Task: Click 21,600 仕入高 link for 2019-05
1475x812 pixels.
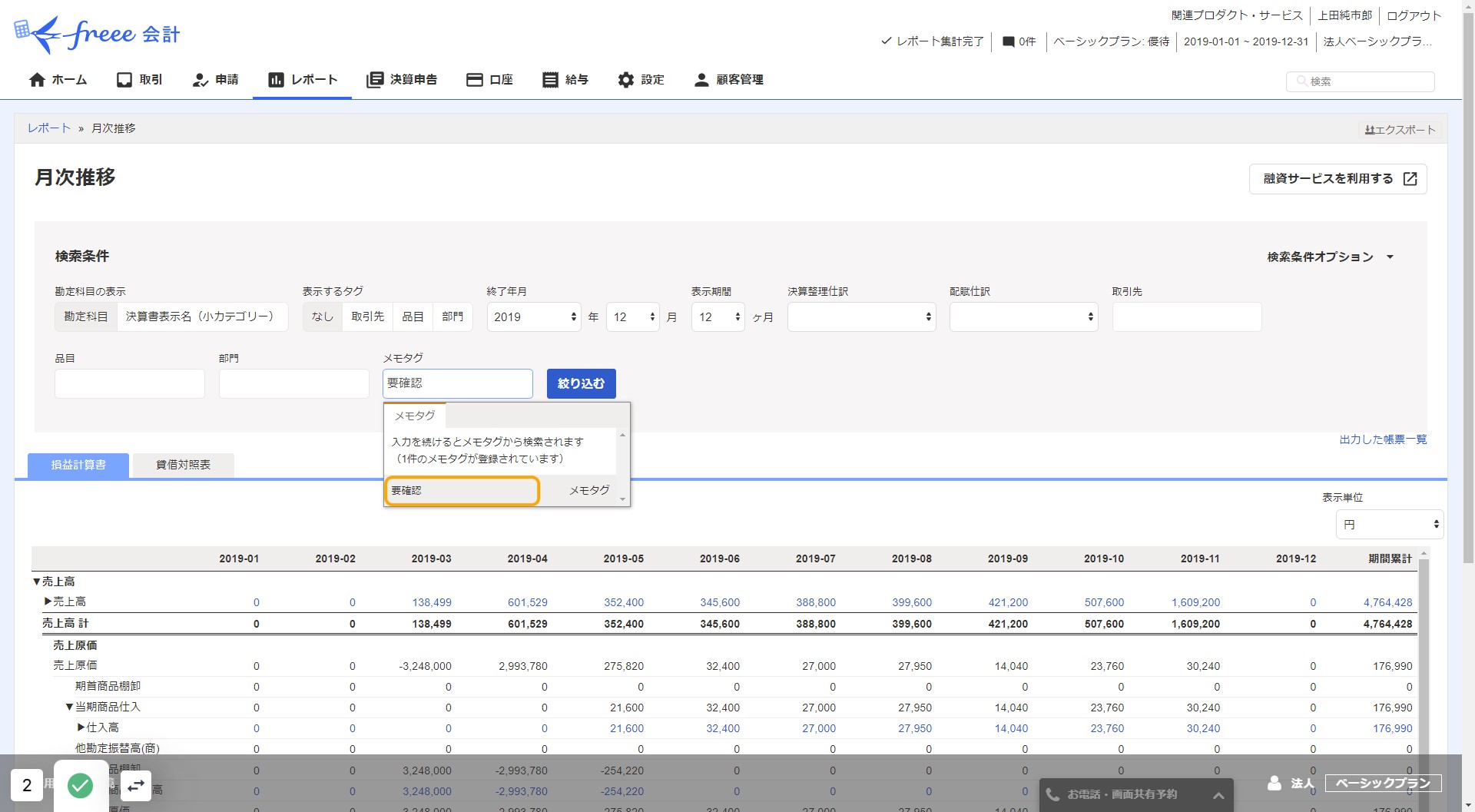Action: [x=627, y=729]
